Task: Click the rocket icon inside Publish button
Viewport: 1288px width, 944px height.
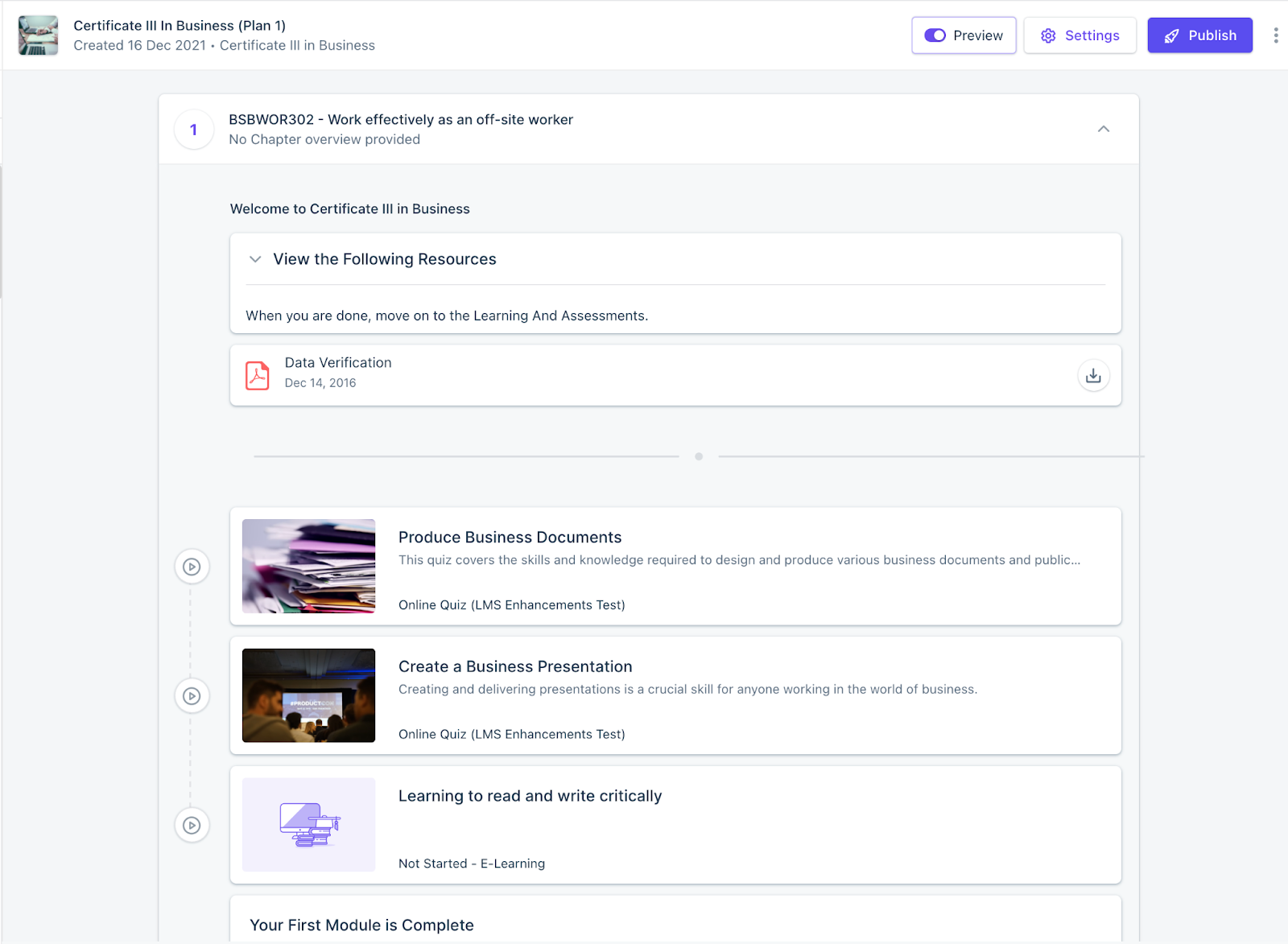Action: click(1170, 35)
